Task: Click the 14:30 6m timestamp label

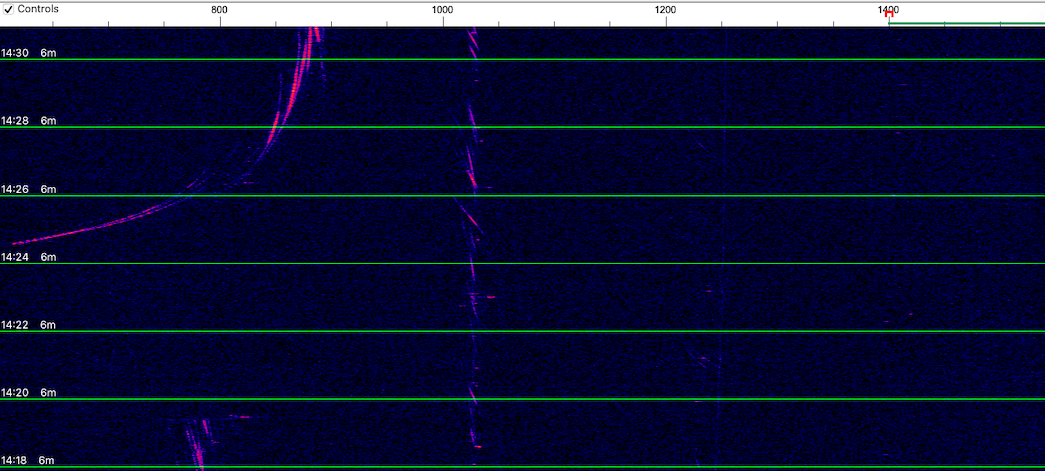Action: click(29, 53)
